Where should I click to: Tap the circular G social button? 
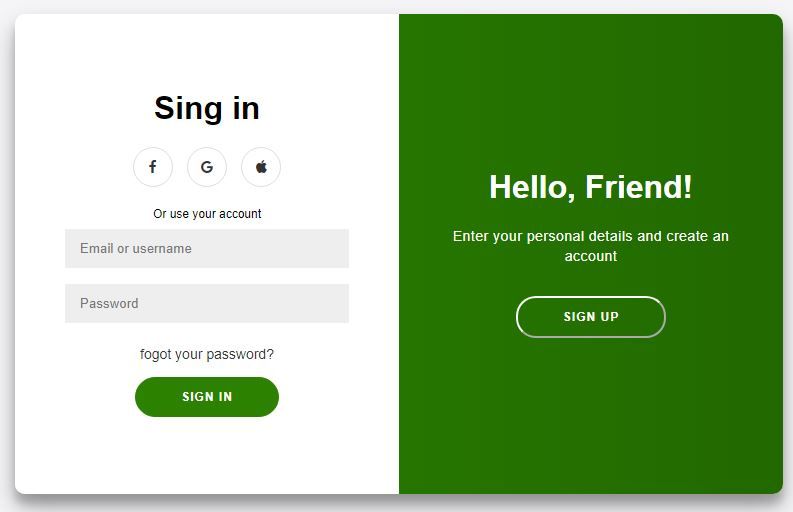tap(207, 167)
